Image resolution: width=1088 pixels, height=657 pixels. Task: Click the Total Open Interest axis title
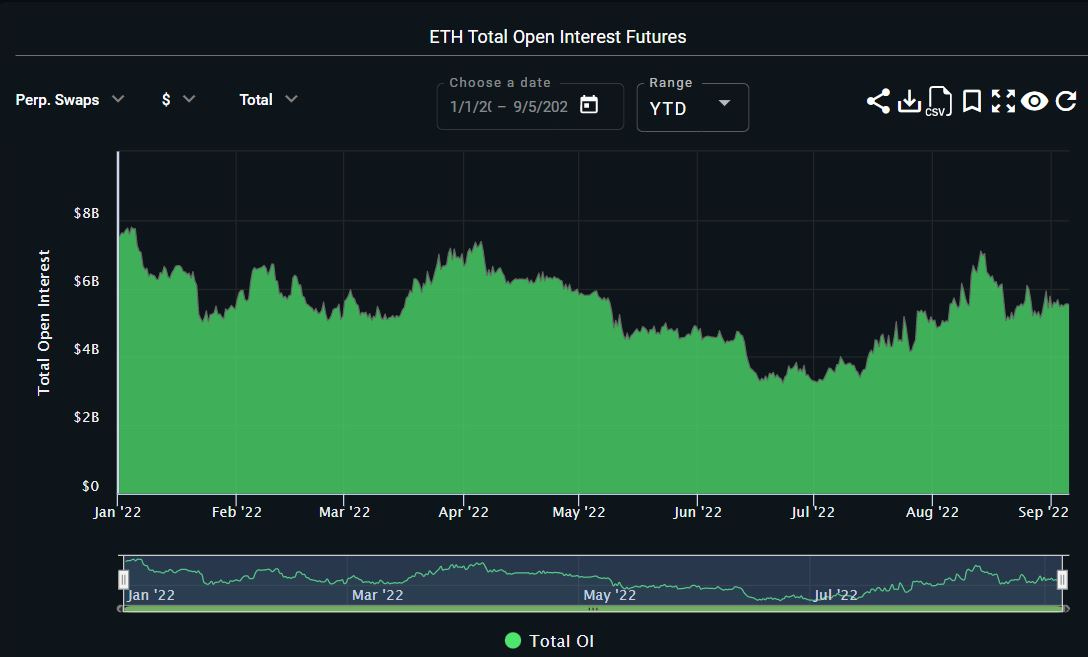click(44, 323)
